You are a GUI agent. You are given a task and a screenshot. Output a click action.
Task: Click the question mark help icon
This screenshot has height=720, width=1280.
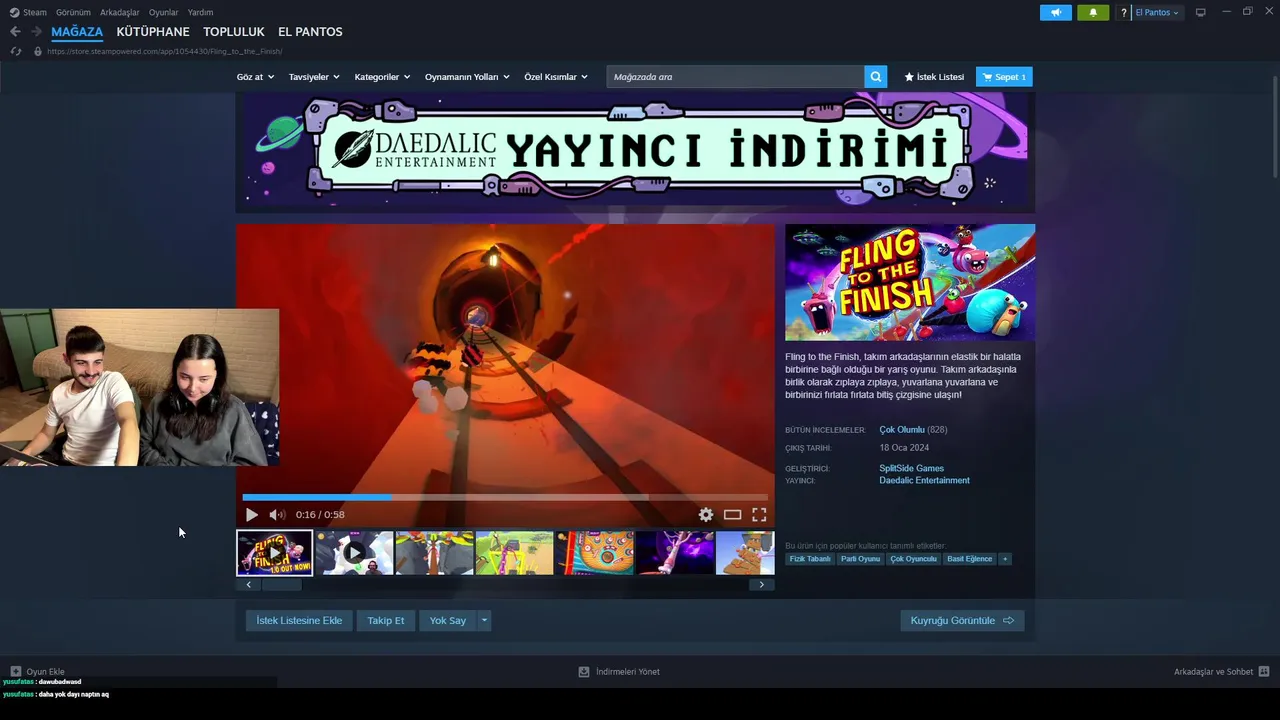tap(1123, 12)
